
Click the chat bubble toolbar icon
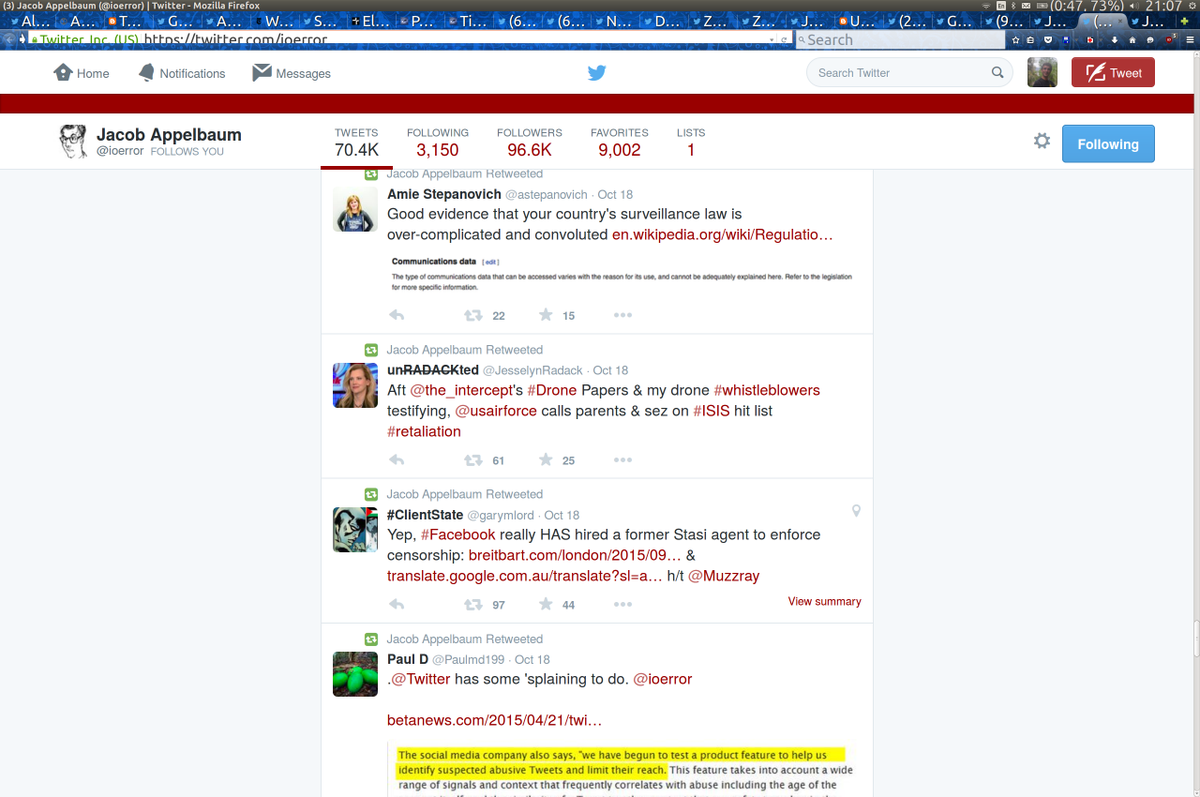click(1150, 40)
